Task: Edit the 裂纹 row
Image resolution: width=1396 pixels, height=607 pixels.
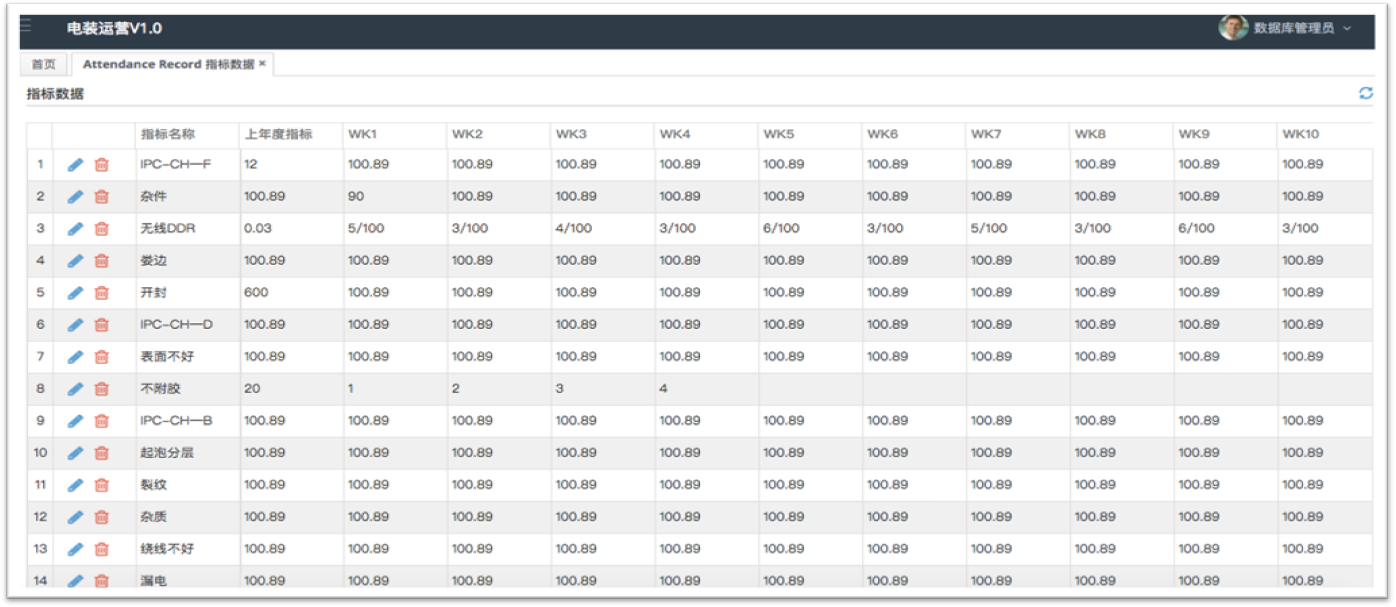Action: (x=75, y=485)
